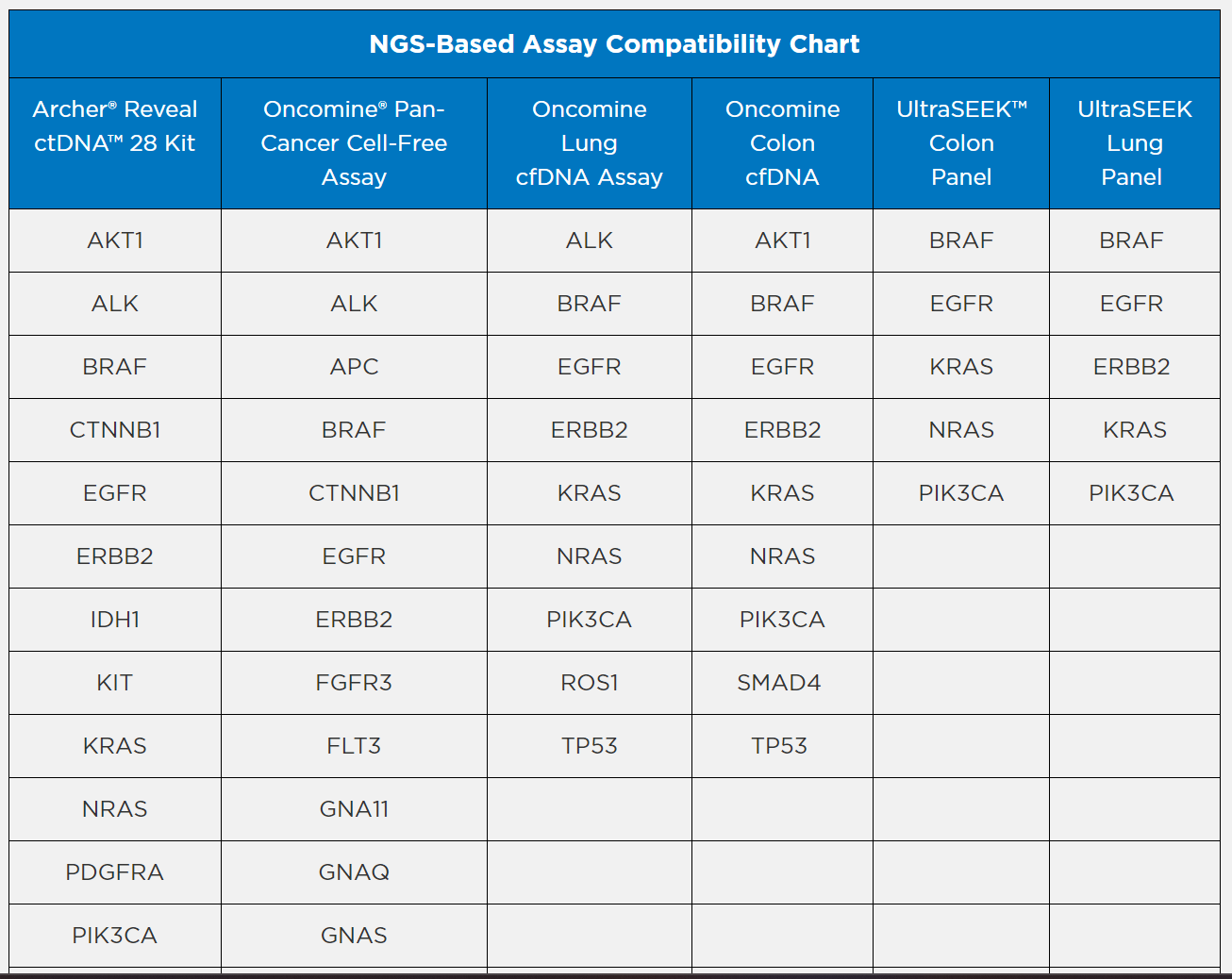The image size is (1232, 979).
Task: Select the Oncomine Lung cfDNA Assay header
Action: point(589,143)
